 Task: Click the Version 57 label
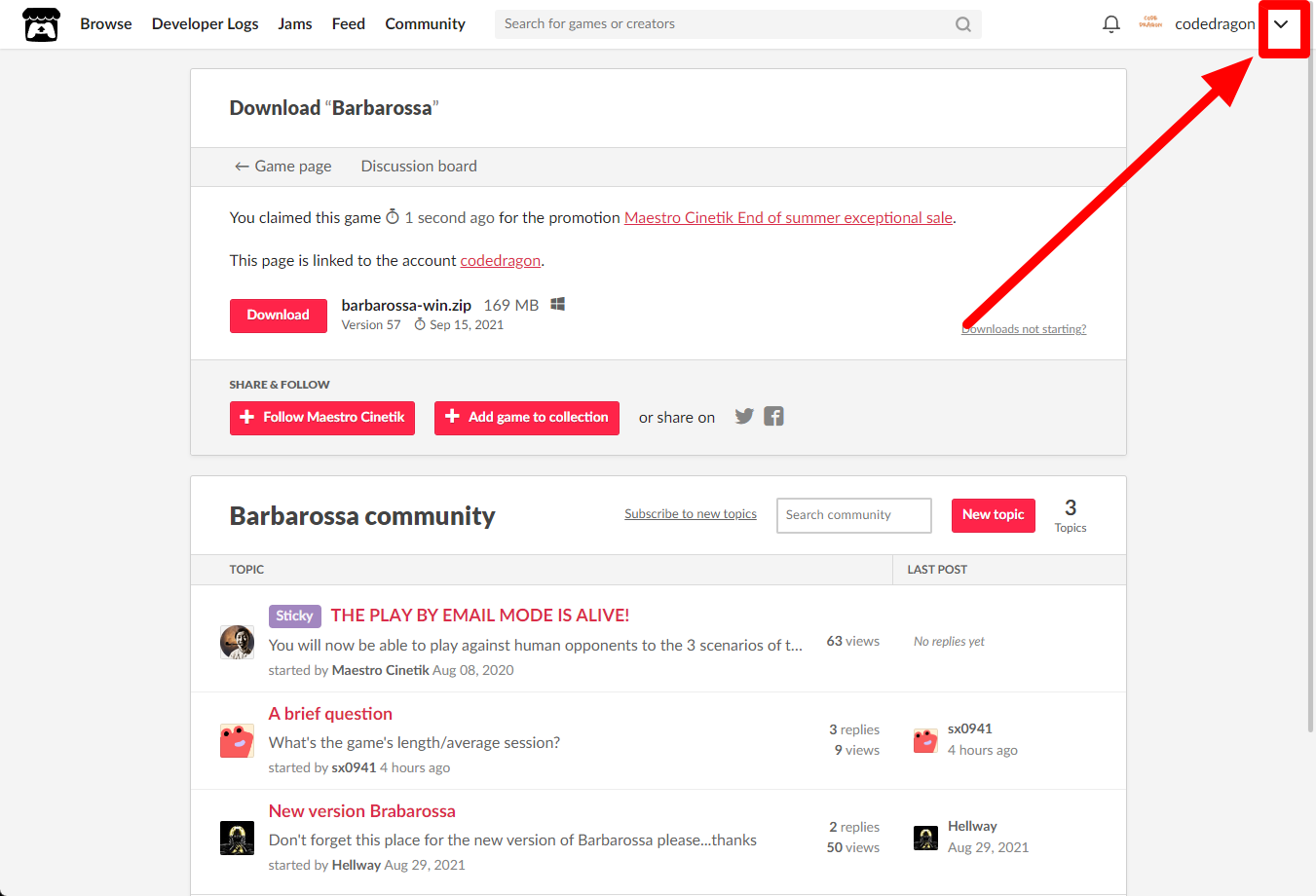coord(371,325)
